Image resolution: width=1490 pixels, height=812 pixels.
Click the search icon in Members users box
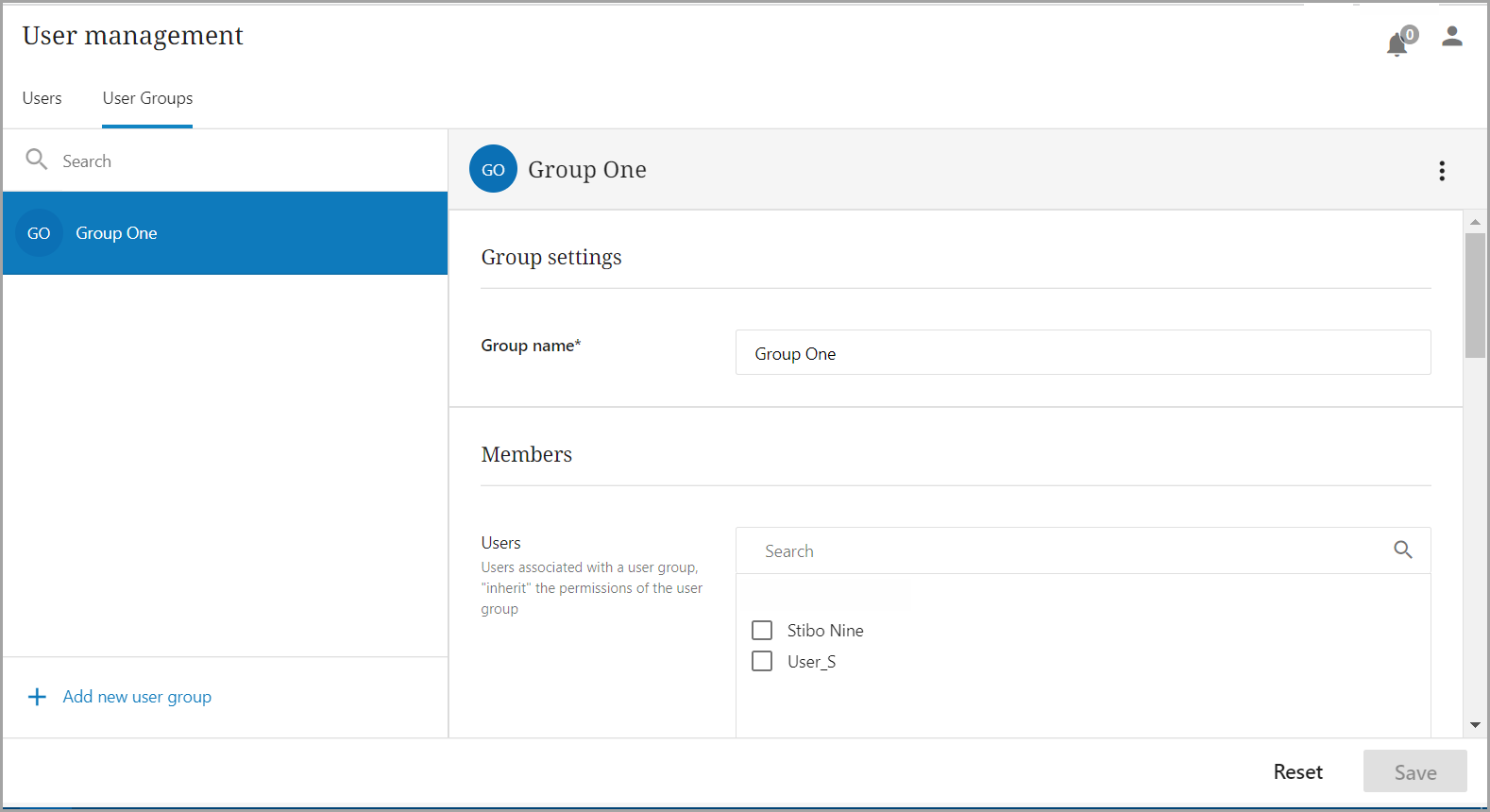click(x=1402, y=550)
